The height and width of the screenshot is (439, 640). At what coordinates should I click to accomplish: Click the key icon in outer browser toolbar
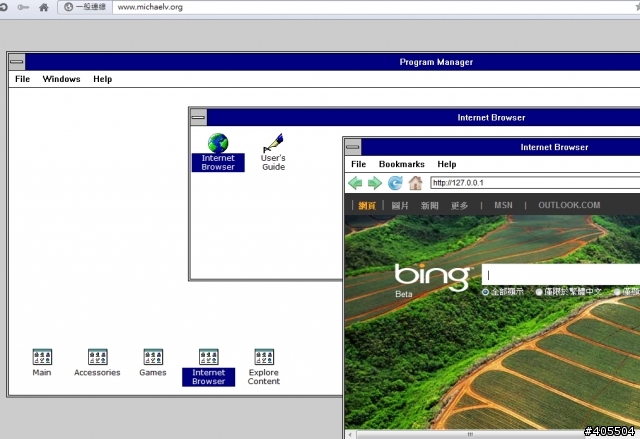pyautogui.click(x=23, y=7)
